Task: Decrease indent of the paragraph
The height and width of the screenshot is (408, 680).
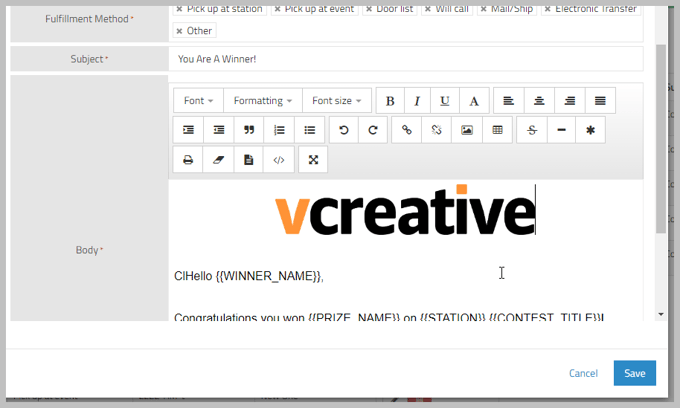Action: pos(219,130)
